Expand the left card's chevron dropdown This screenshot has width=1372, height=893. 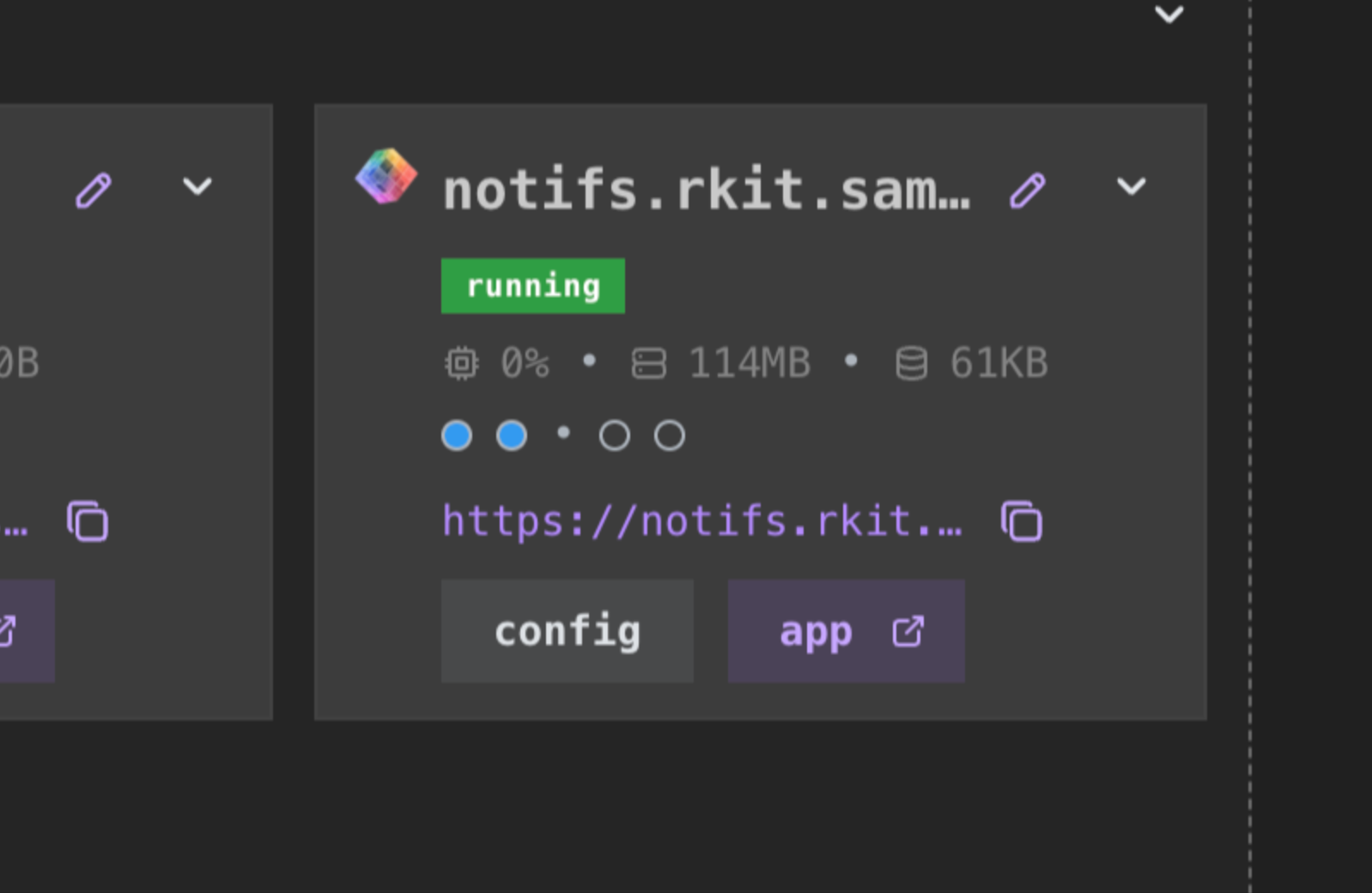(197, 186)
